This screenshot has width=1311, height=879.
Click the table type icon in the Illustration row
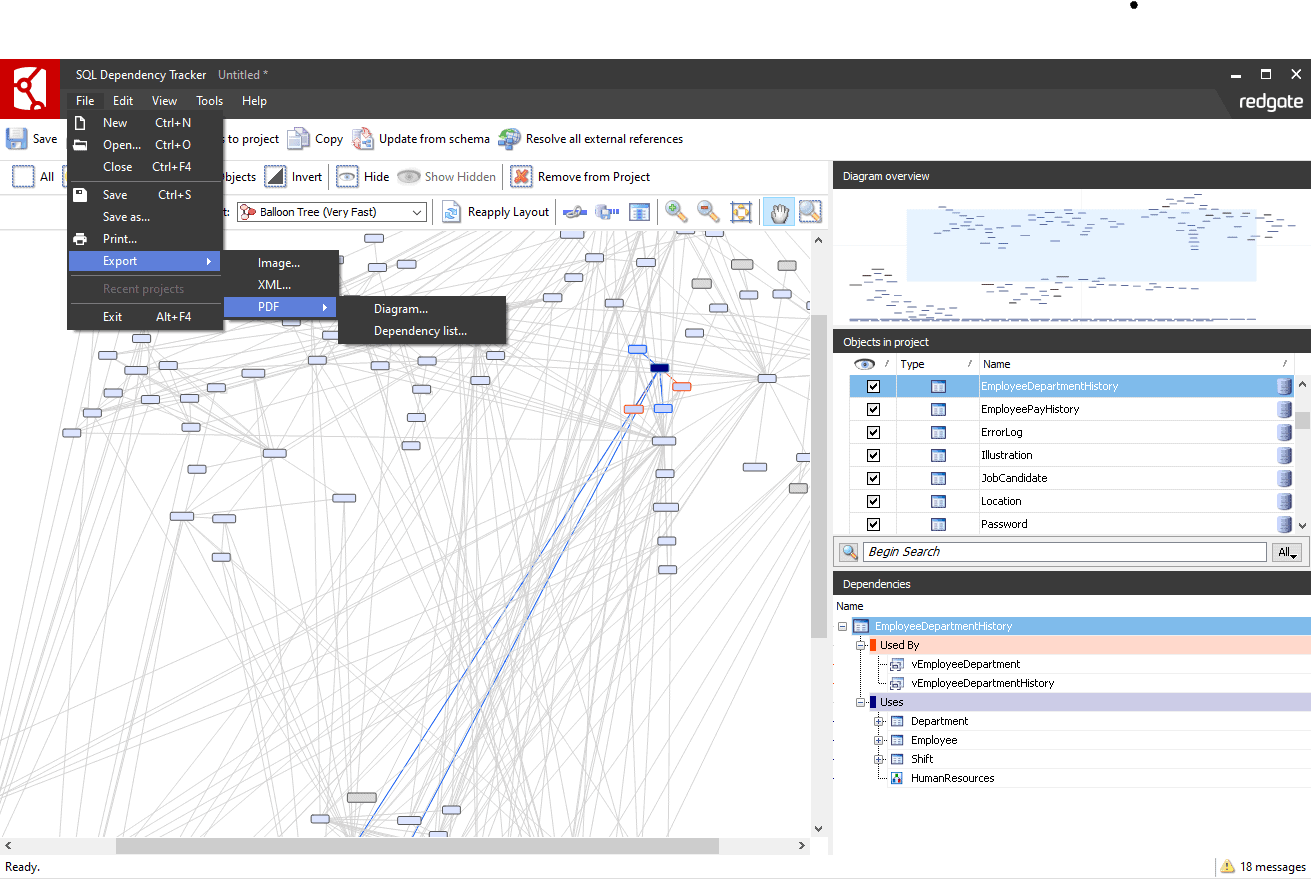[x=938, y=455]
